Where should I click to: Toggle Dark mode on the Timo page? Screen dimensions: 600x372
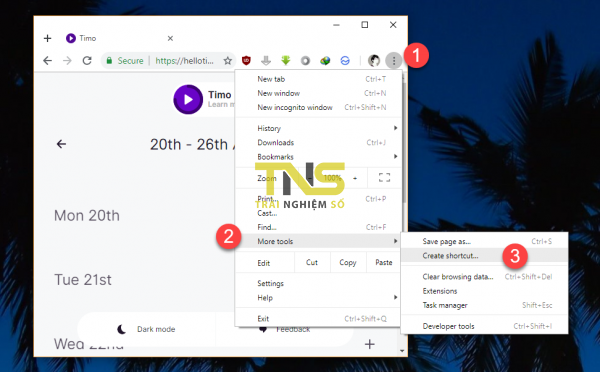pos(146,329)
